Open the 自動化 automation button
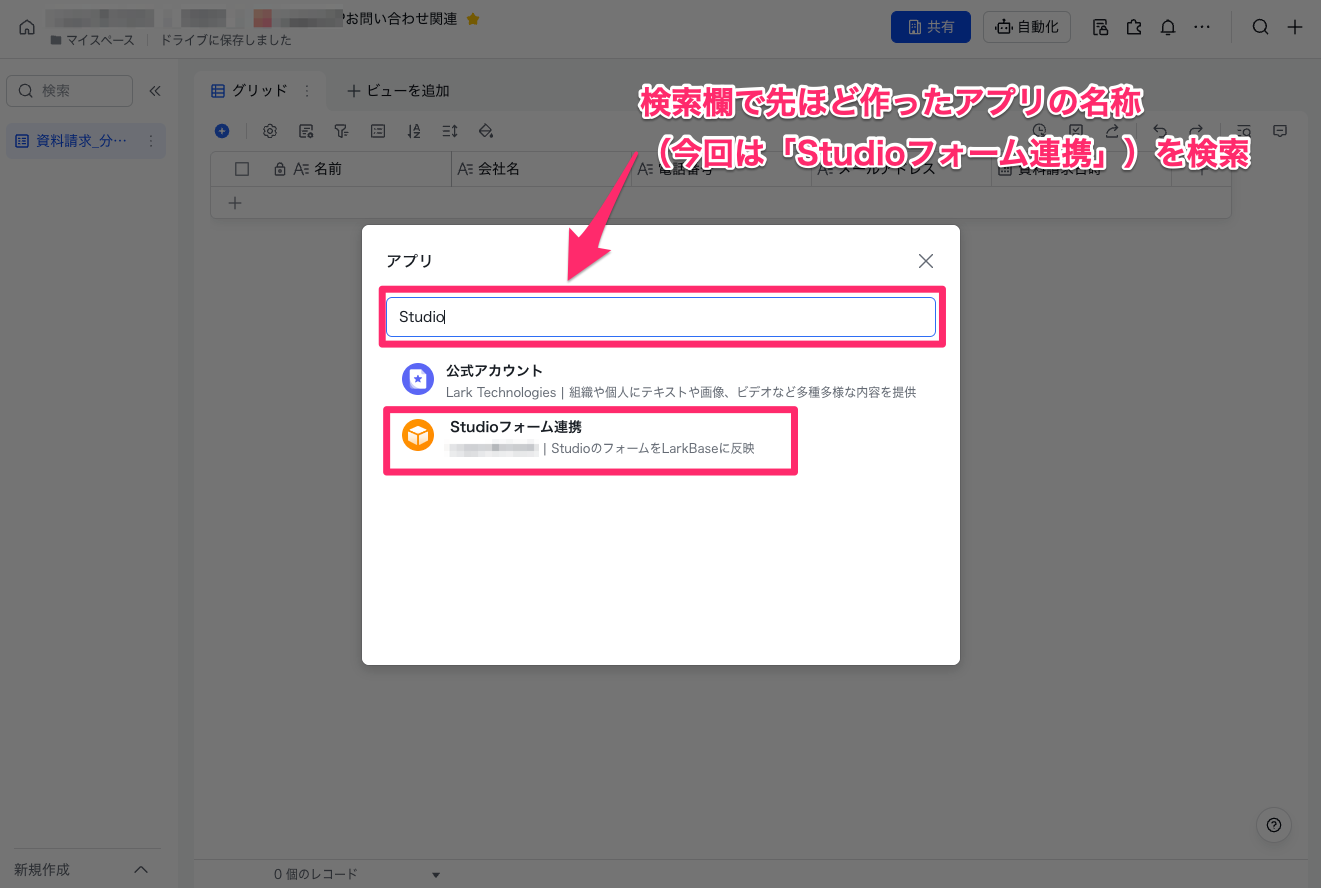Image resolution: width=1321 pixels, height=888 pixels. [1027, 27]
